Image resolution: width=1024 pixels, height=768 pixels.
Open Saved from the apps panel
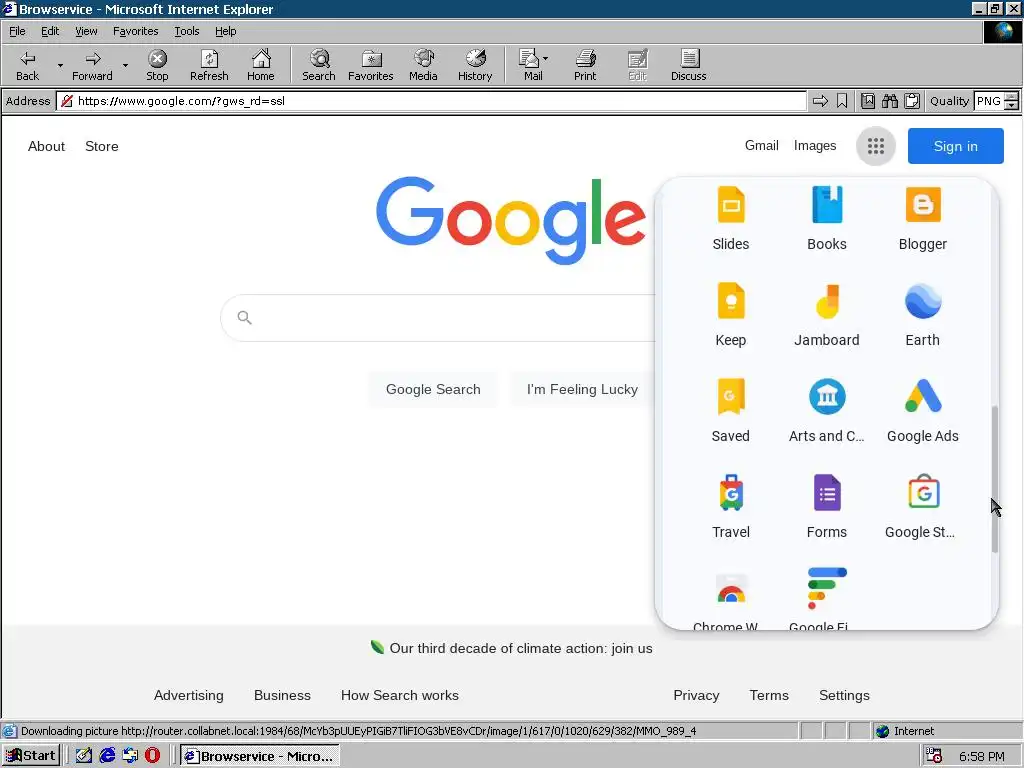point(731,411)
